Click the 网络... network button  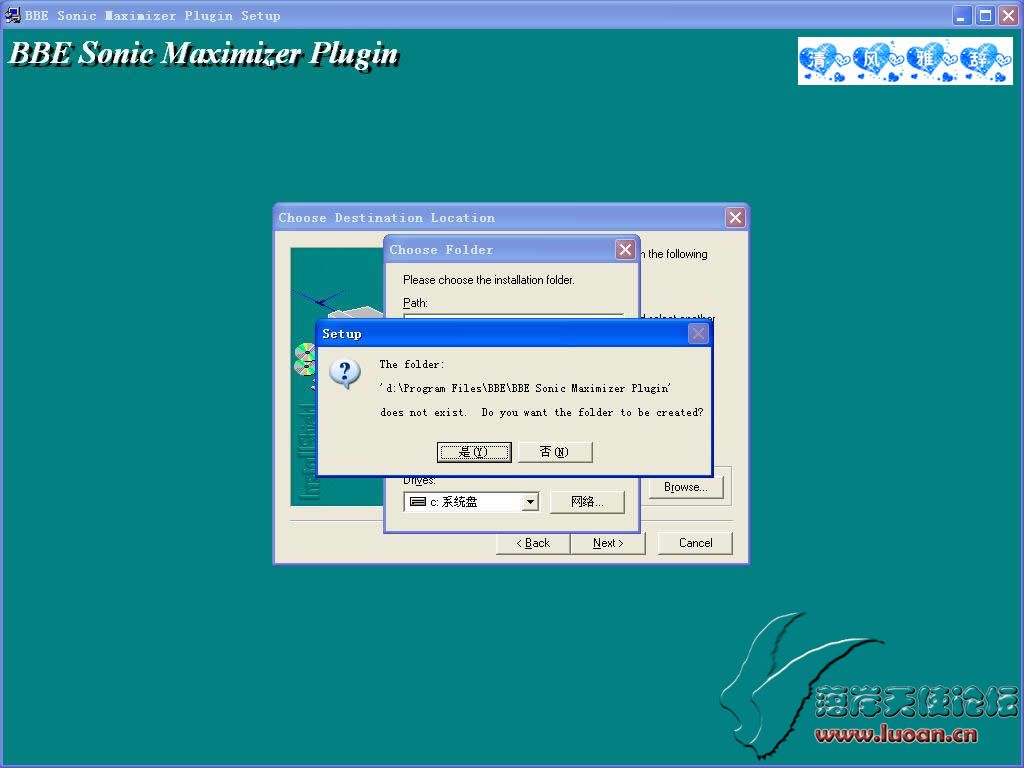[x=587, y=502]
